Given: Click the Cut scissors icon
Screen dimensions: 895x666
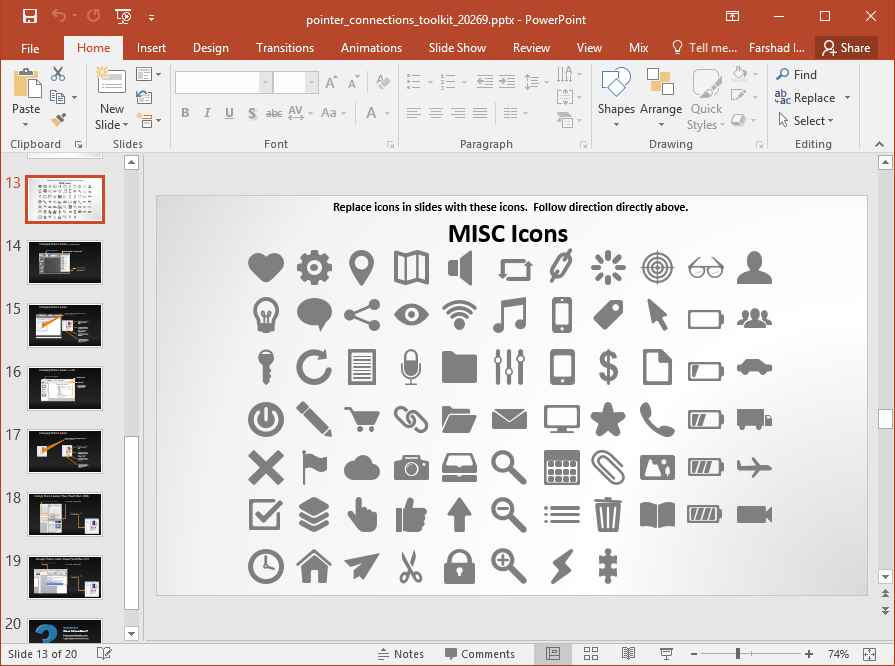Looking at the screenshot, I should (58, 74).
